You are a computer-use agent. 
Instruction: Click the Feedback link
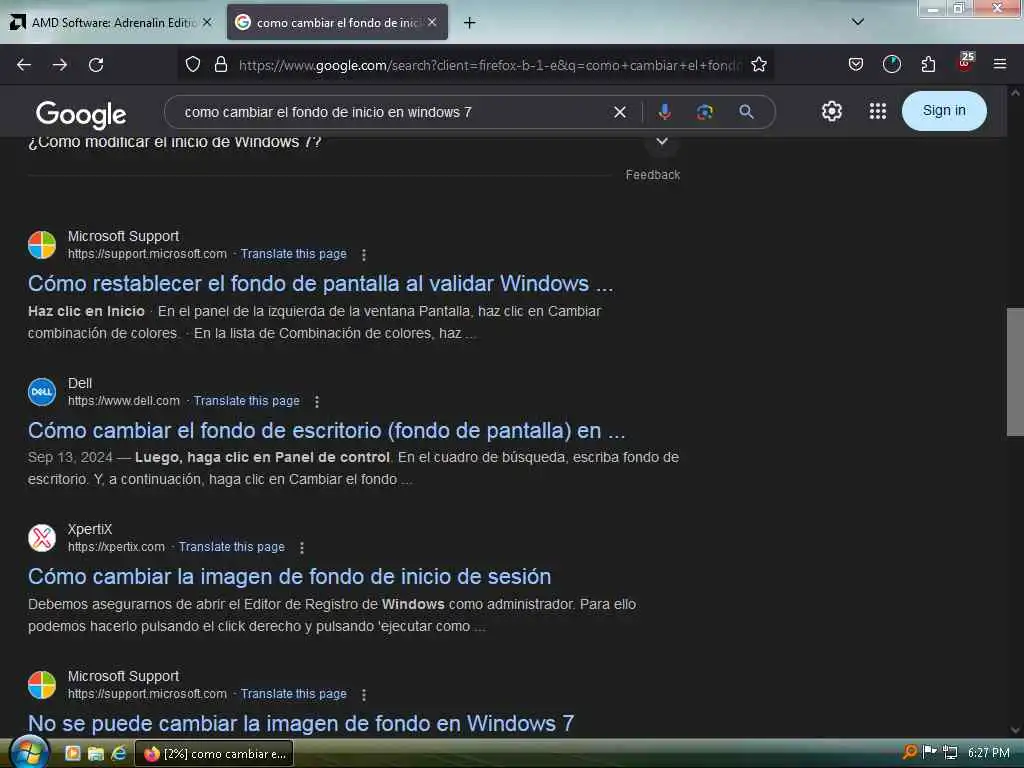pyautogui.click(x=652, y=175)
